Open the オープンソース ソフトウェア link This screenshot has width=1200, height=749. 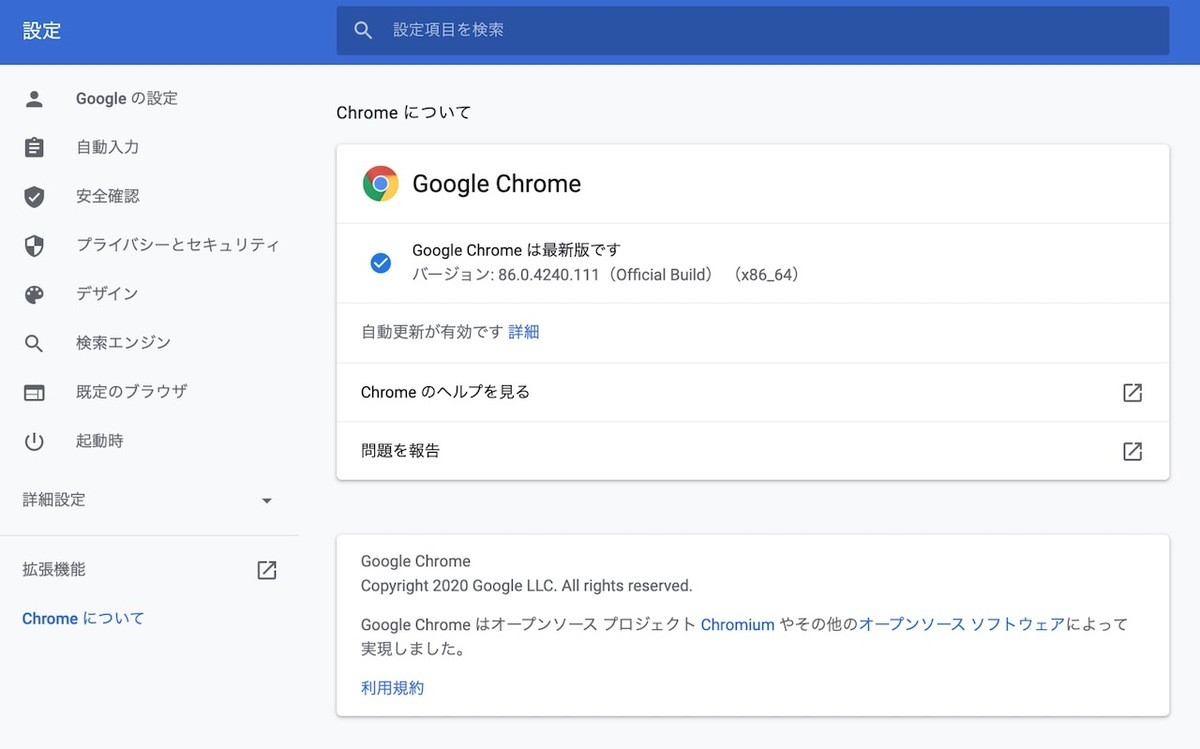[x=962, y=625]
